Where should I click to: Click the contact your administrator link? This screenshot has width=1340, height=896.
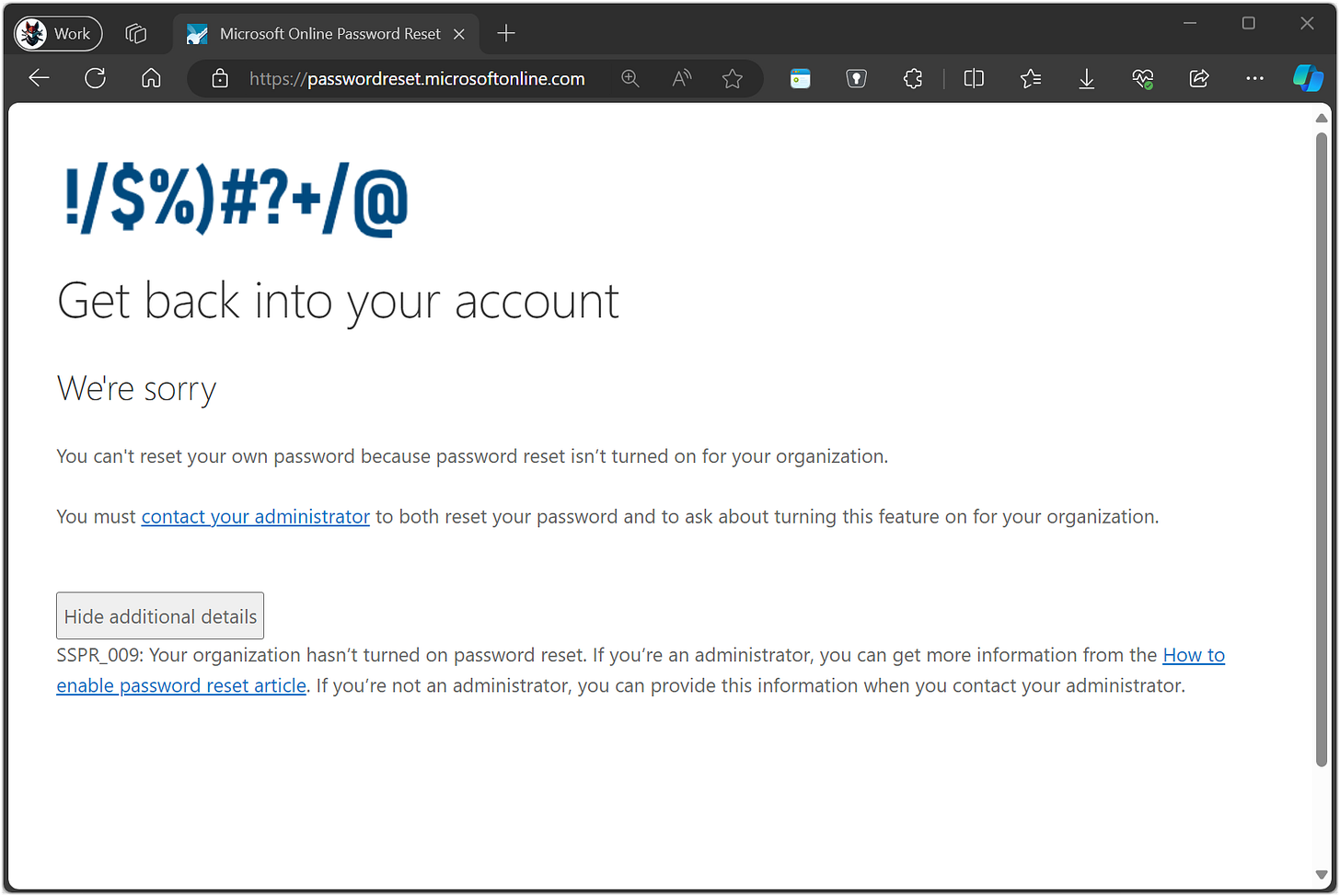(255, 516)
